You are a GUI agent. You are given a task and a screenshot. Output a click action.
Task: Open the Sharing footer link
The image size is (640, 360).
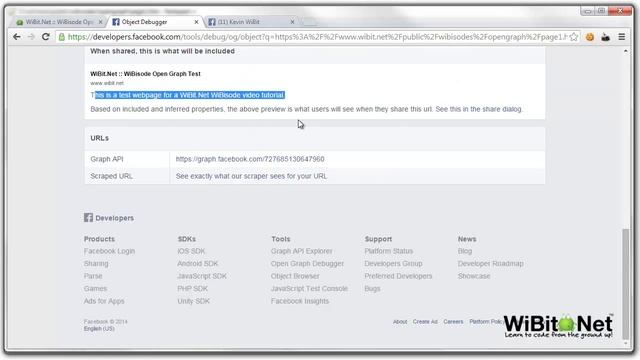(96, 263)
